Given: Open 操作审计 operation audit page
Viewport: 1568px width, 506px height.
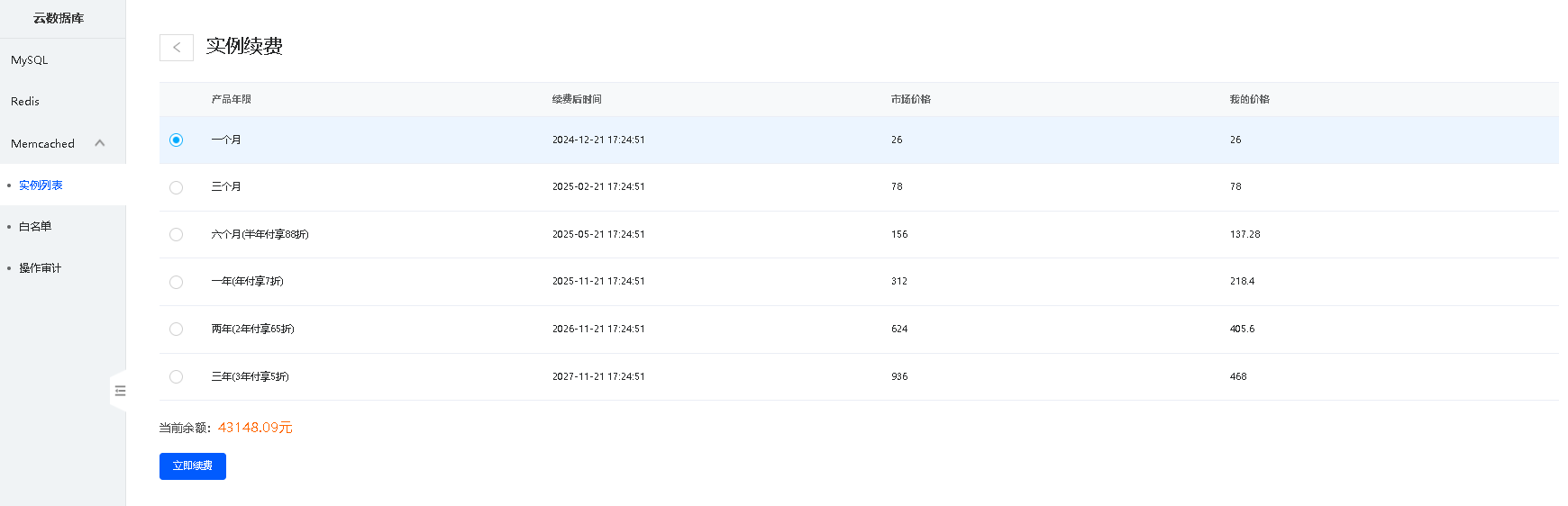Looking at the screenshot, I should point(41,268).
